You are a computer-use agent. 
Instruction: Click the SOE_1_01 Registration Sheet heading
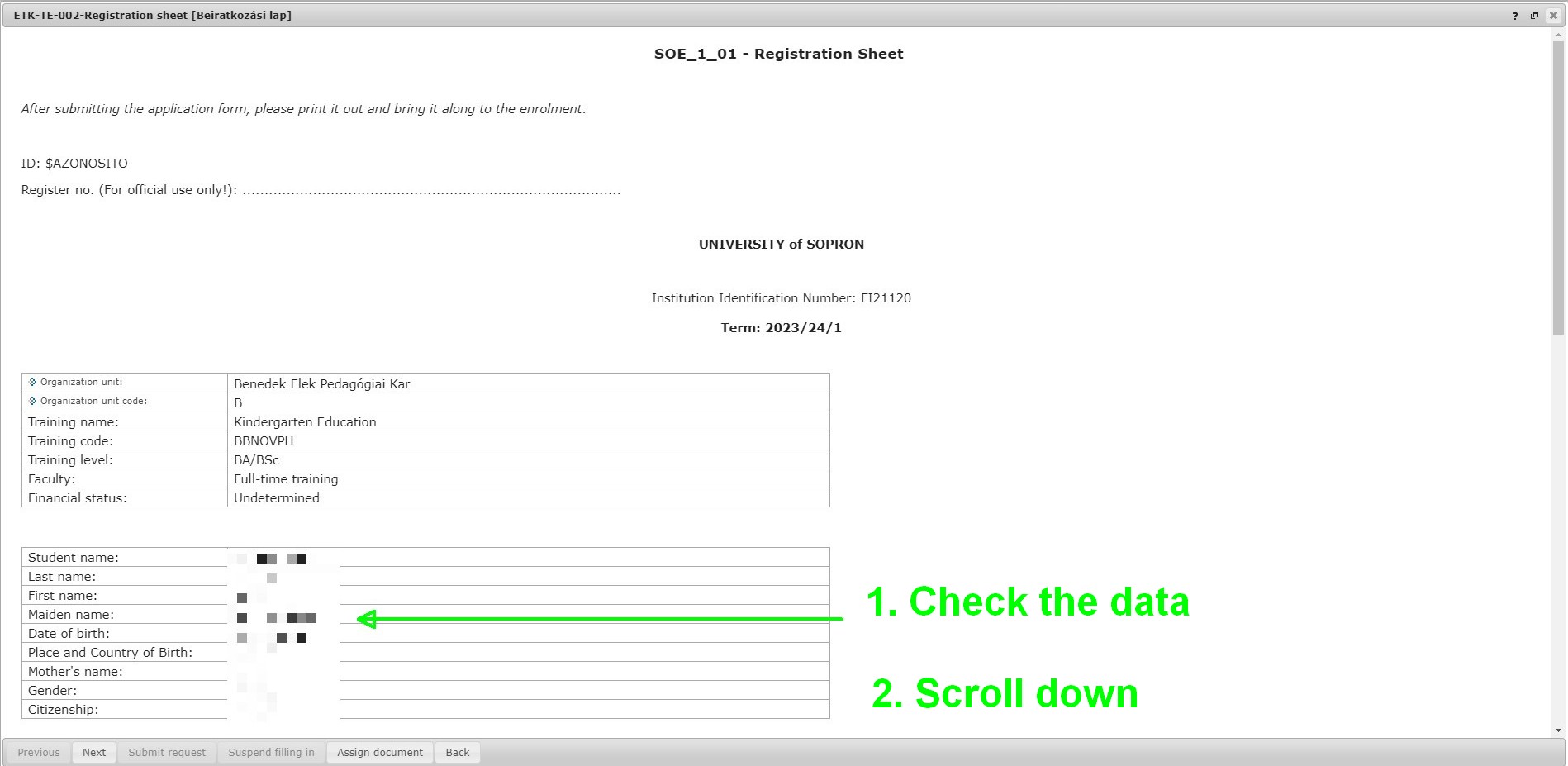click(x=778, y=54)
